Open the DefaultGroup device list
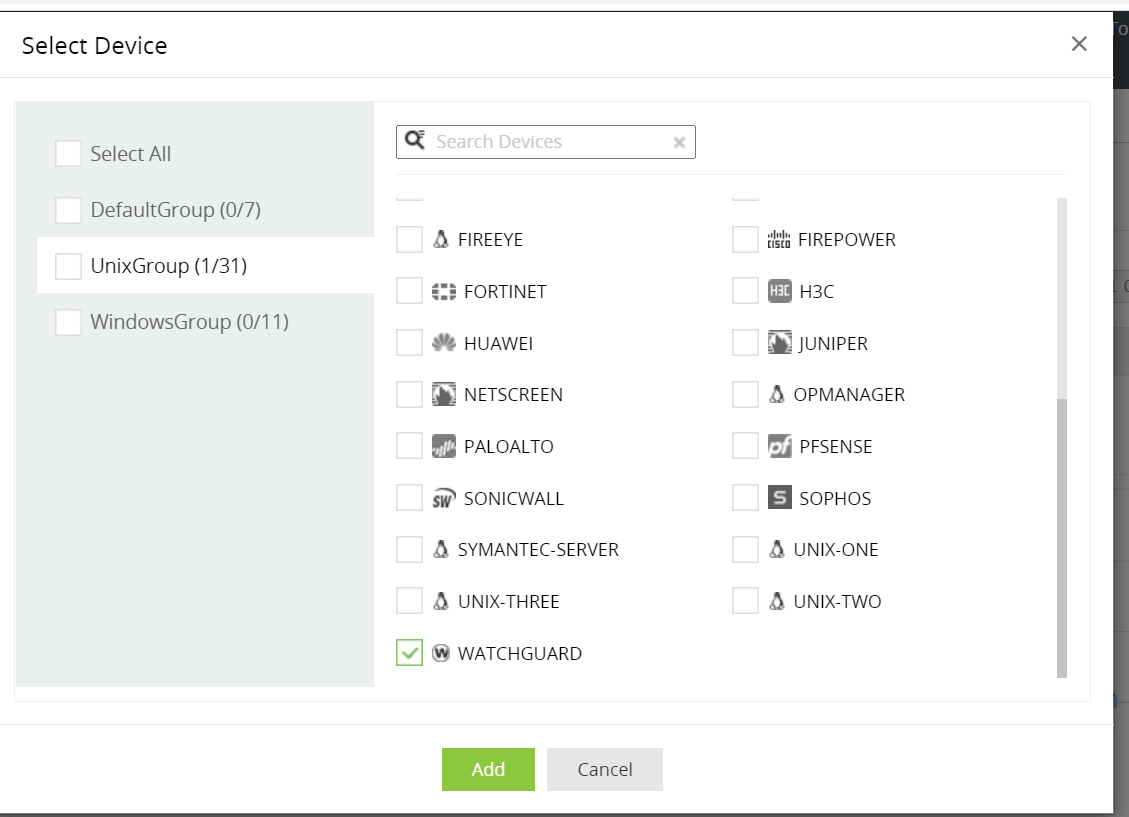This screenshot has height=817, width=1129. coord(175,210)
